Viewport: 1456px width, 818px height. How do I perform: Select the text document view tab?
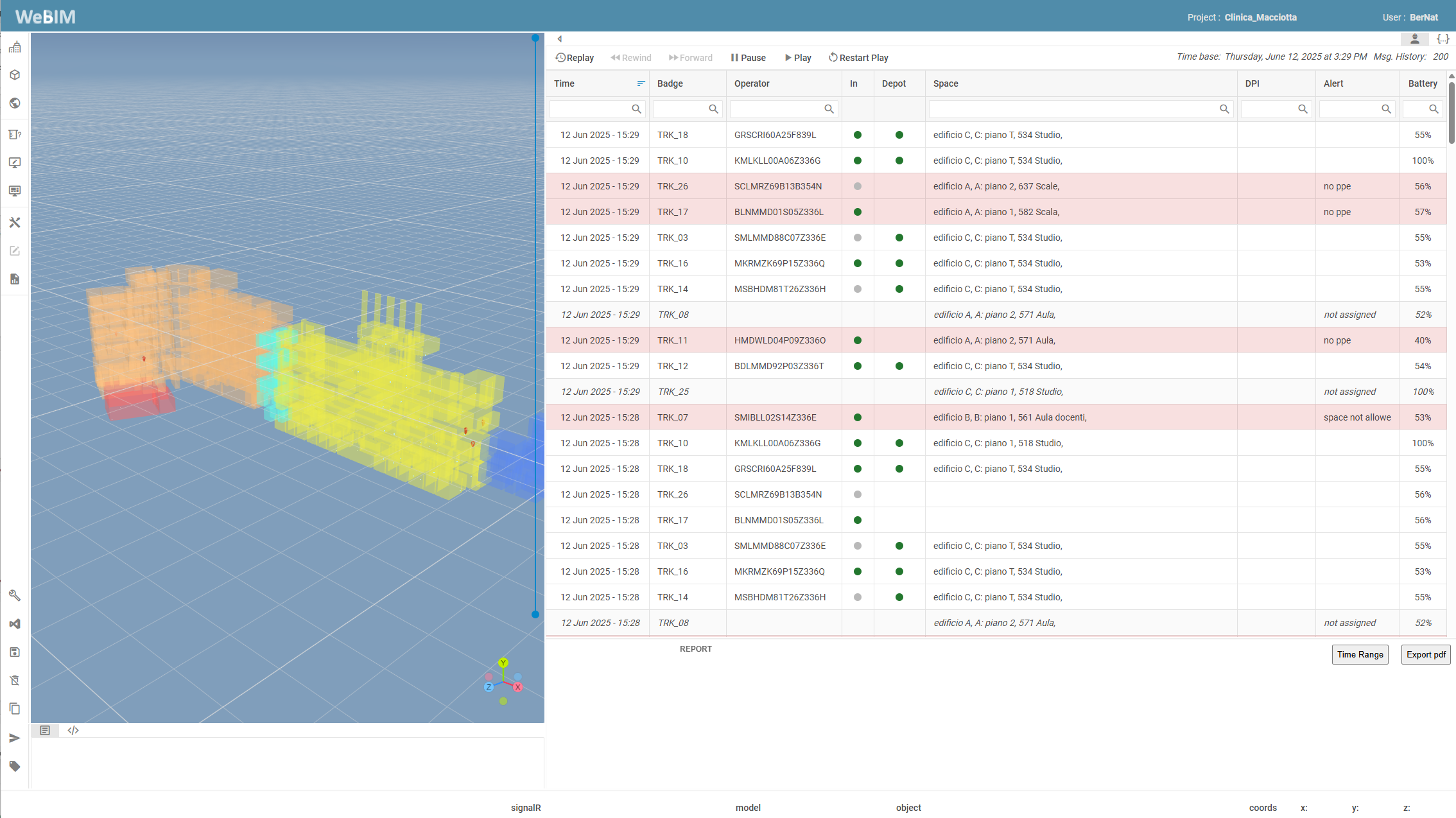[x=45, y=731]
